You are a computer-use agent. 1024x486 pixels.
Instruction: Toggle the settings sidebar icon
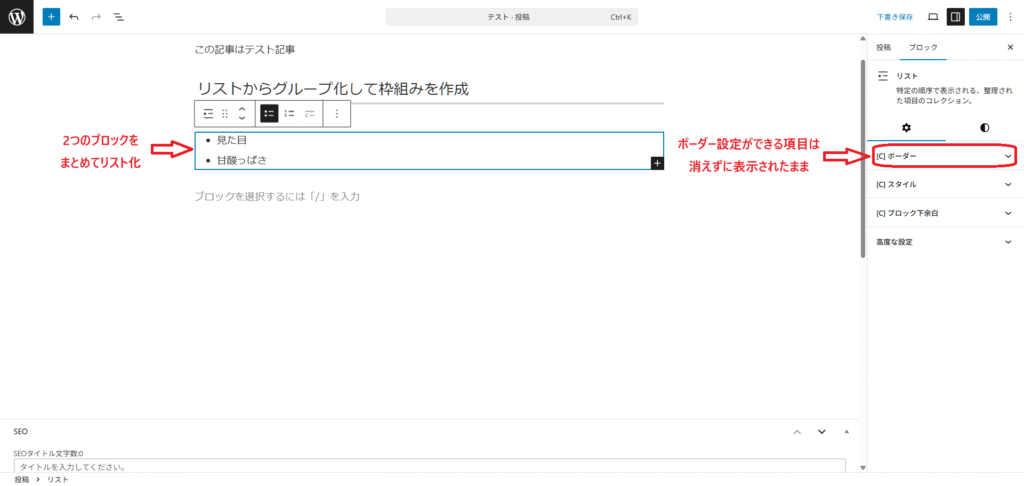[955, 17]
